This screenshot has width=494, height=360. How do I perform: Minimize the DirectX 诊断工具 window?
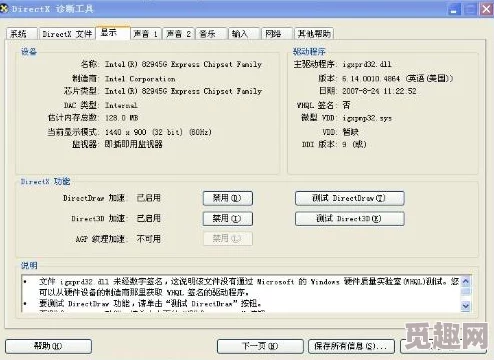454,9
